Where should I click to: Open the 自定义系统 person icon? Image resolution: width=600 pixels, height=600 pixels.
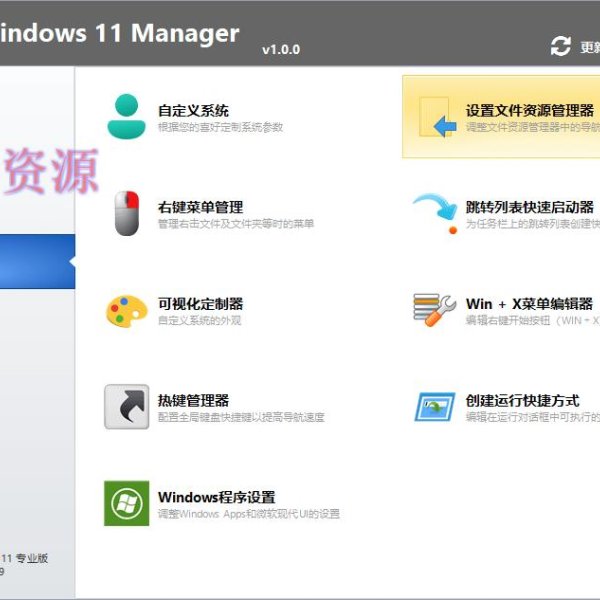point(126,116)
